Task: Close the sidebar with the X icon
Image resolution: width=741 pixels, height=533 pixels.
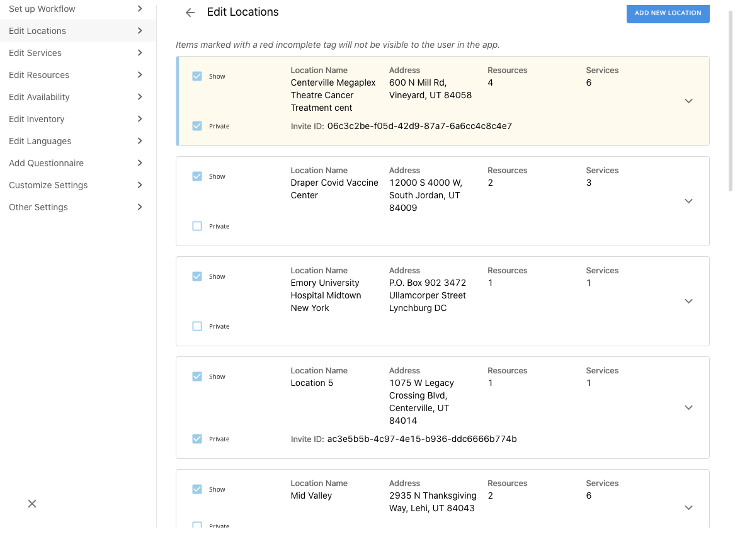Action: tap(32, 504)
